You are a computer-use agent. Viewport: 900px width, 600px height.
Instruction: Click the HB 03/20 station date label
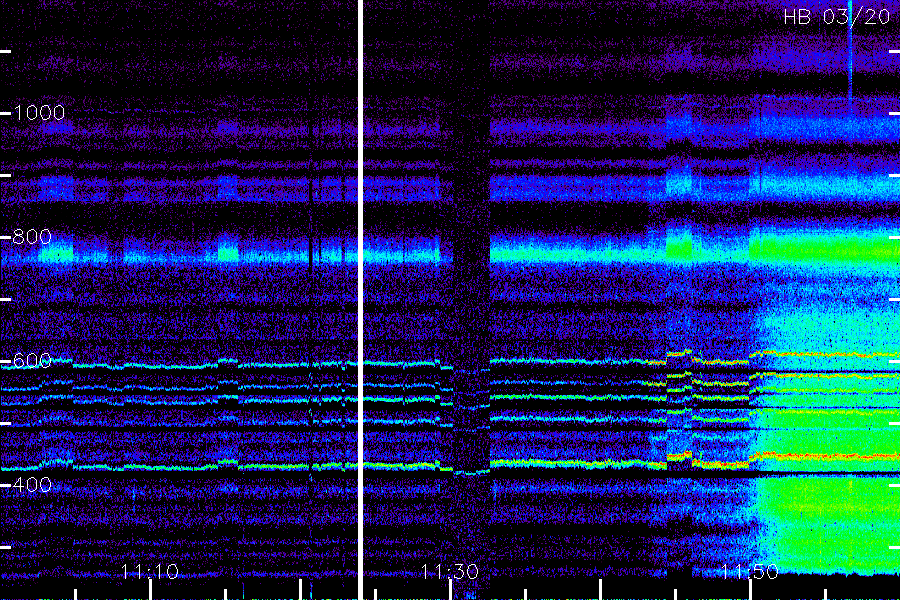click(837, 17)
